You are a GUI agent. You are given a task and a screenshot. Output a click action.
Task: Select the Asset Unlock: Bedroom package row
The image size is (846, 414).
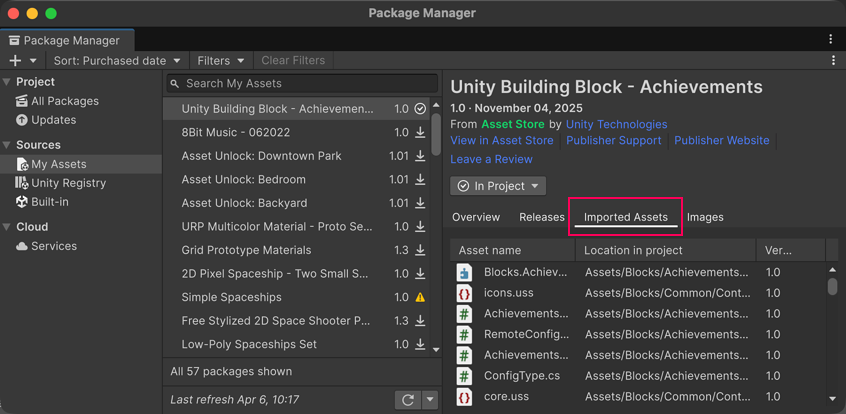click(296, 180)
